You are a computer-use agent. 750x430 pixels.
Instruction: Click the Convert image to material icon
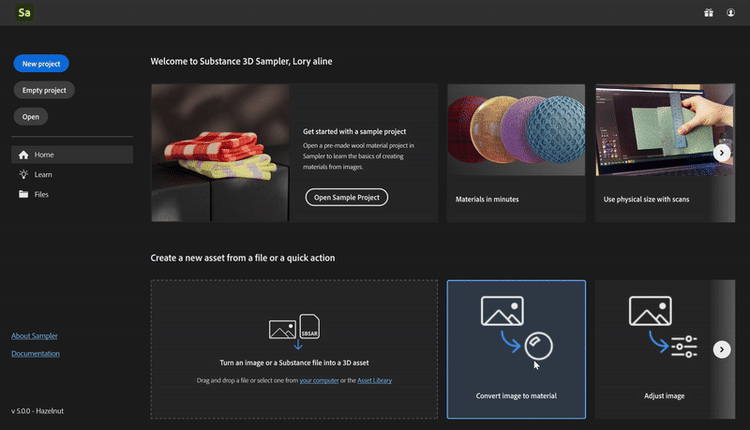517,328
